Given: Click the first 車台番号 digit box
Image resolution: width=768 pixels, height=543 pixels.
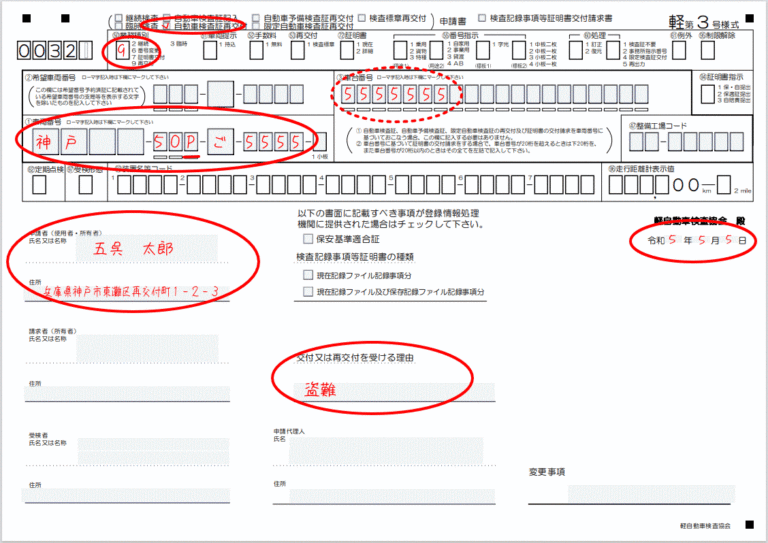Looking at the screenshot, I should [x=347, y=94].
